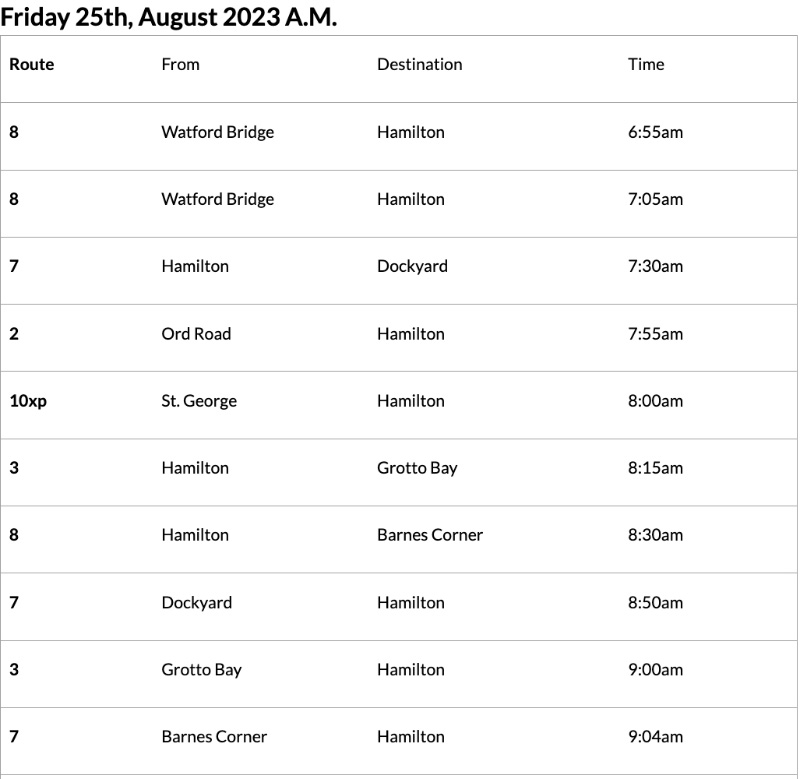
Task: Click Dockyard origin in the 8:50am row
Action: (196, 602)
